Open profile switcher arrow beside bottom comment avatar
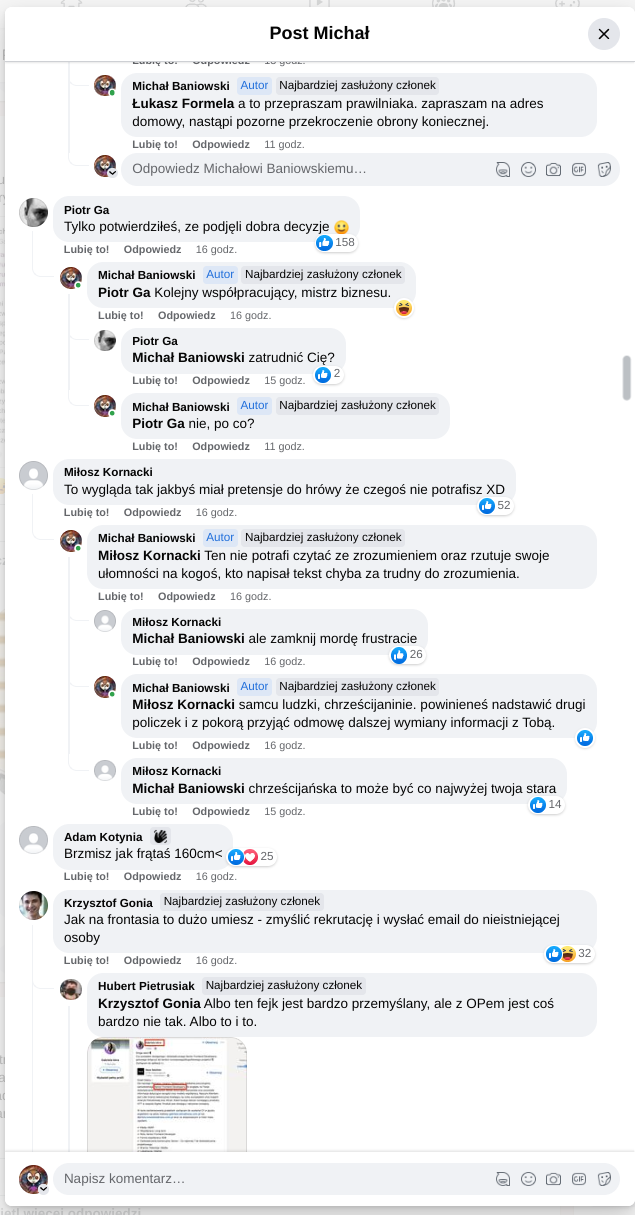 tap(44, 1188)
